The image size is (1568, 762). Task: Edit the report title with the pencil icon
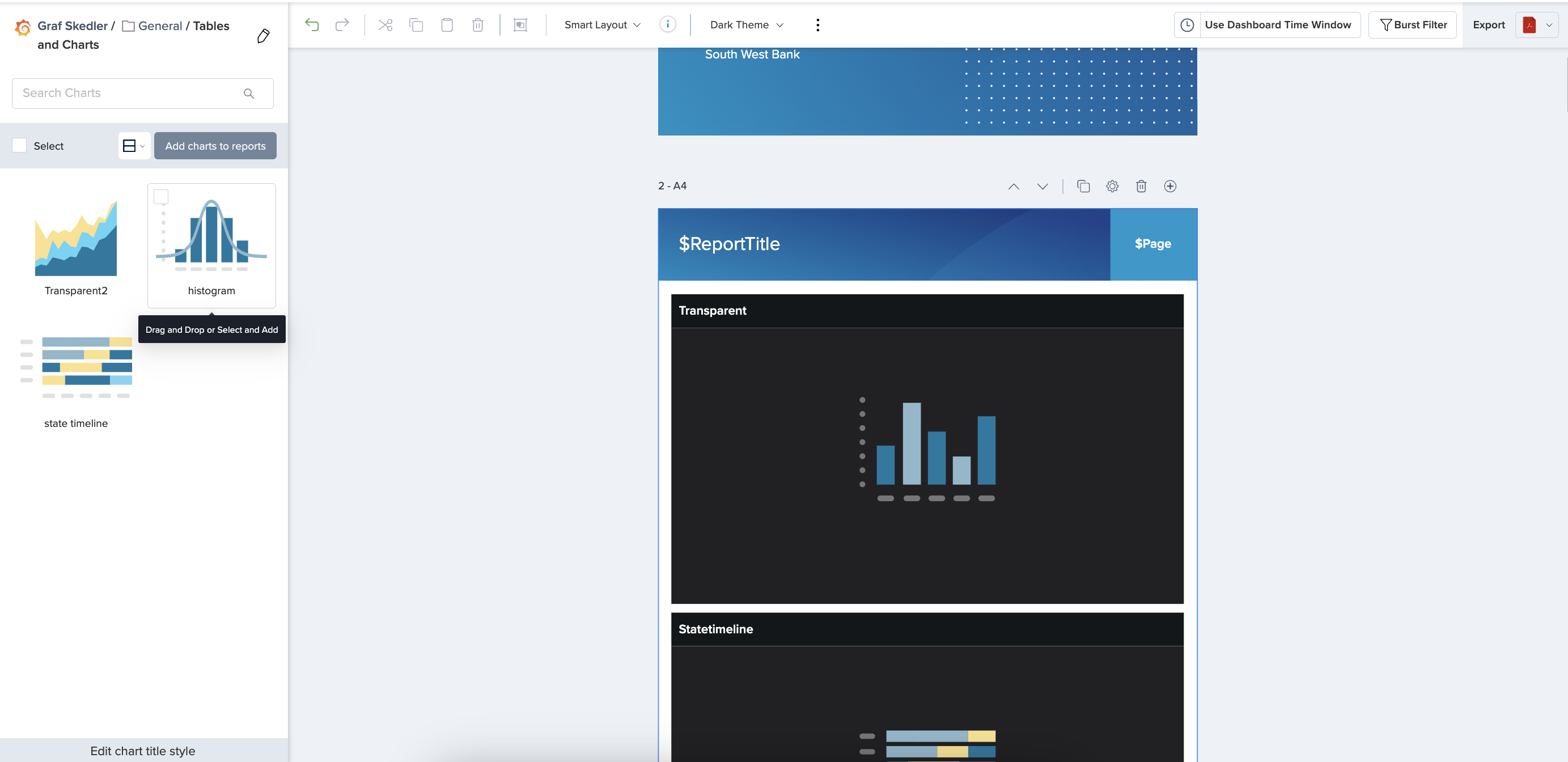point(263,35)
